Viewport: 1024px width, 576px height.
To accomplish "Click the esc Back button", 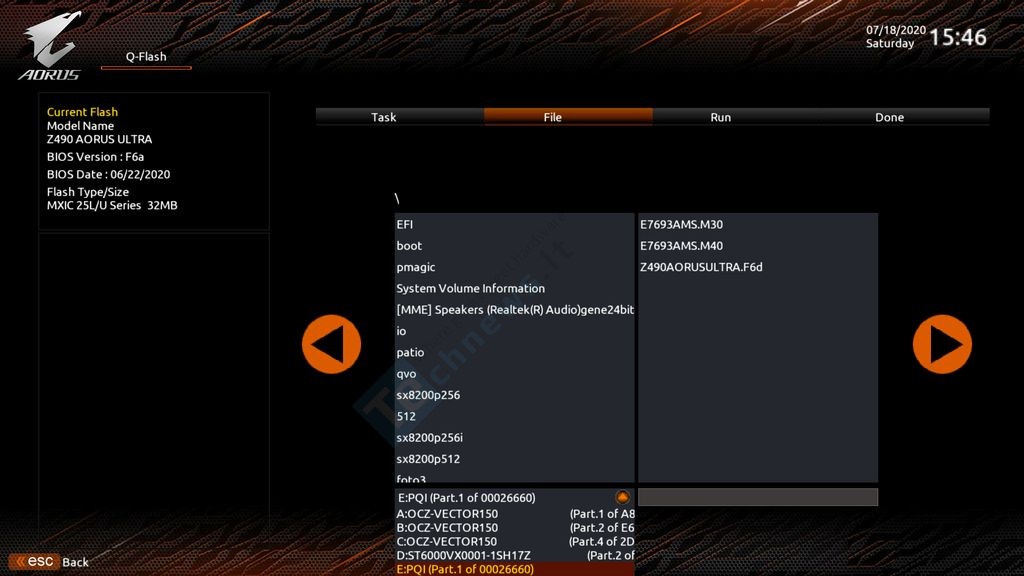I will coord(49,562).
